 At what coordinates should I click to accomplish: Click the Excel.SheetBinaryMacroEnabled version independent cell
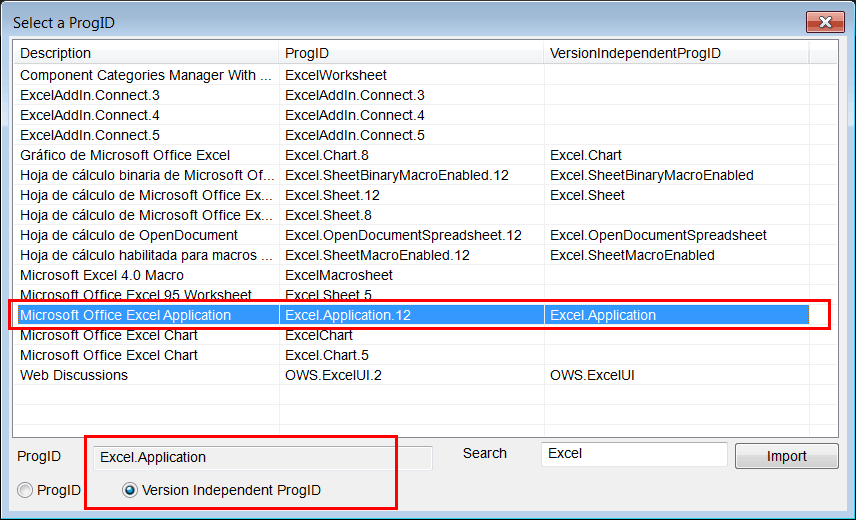pos(676,175)
